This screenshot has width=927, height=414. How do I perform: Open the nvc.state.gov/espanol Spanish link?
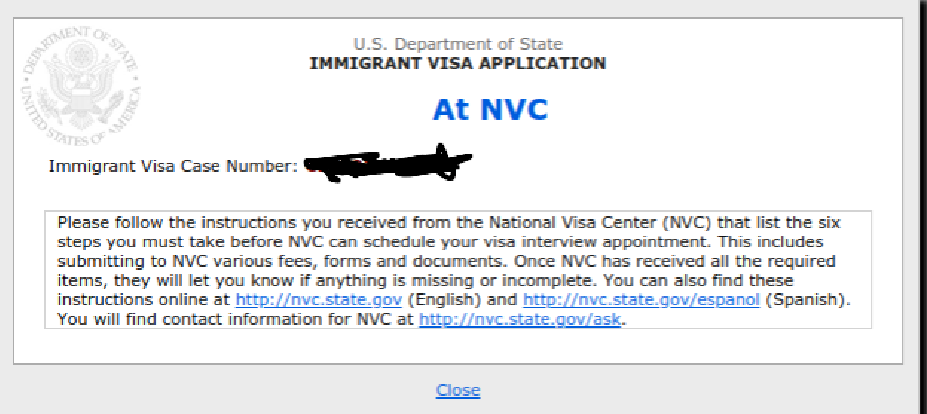point(641,300)
